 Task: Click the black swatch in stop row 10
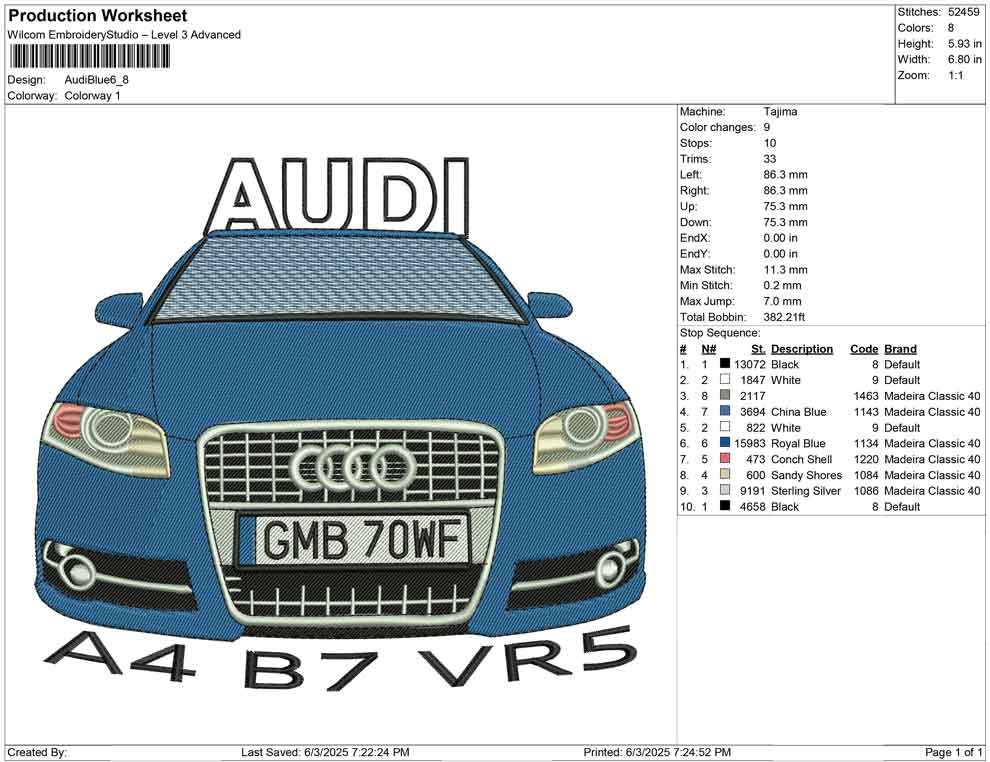click(x=725, y=506)
